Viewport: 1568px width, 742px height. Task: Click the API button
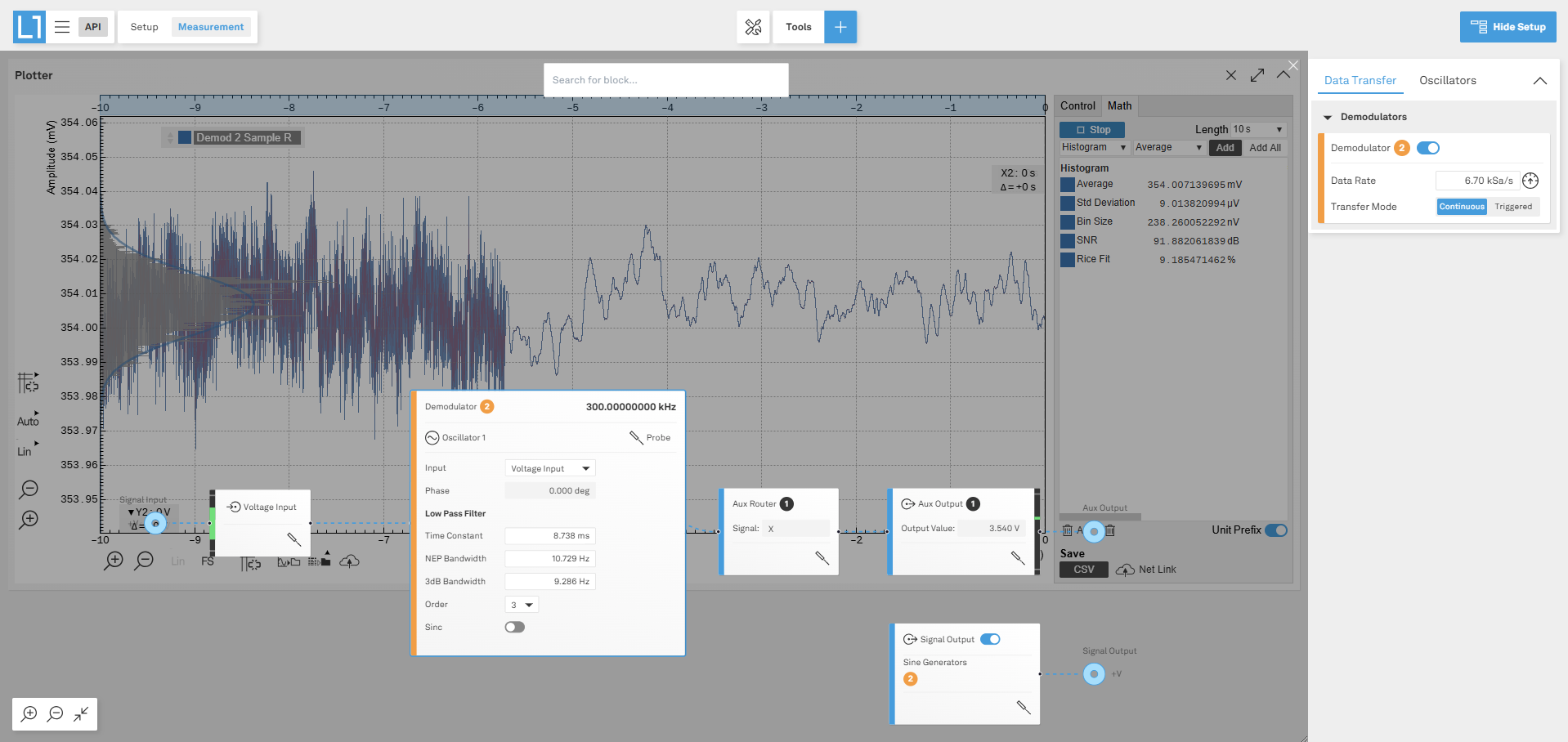click(x=93, y=27)
